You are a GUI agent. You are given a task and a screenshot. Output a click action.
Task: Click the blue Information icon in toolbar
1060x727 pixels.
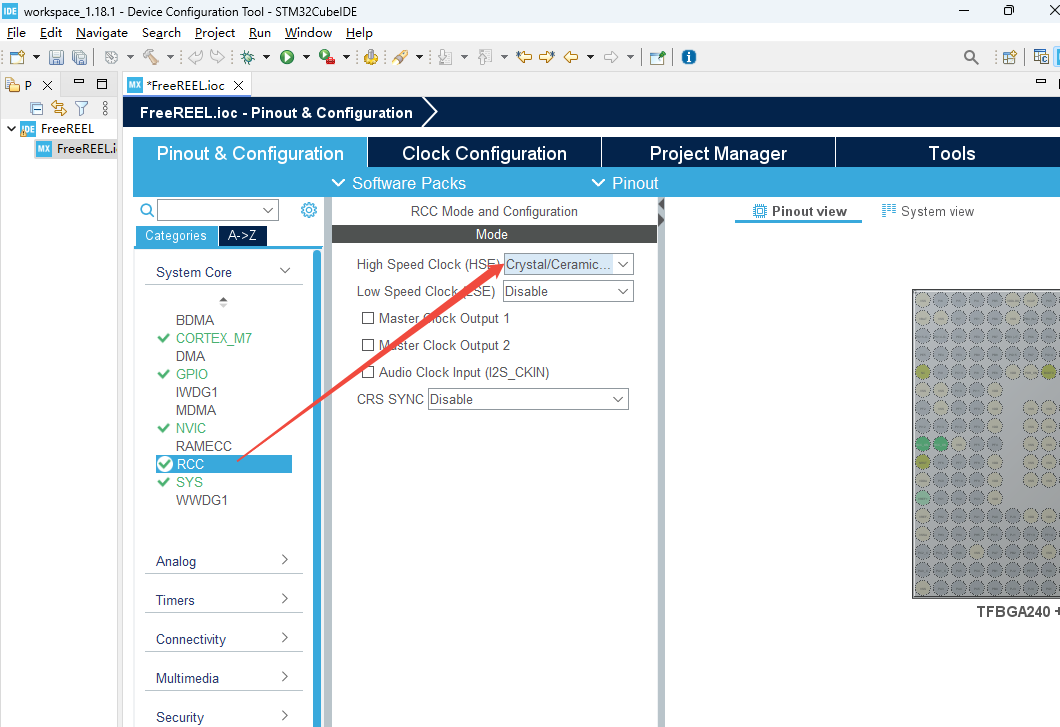pyautogui.click(x=689, y=57)
